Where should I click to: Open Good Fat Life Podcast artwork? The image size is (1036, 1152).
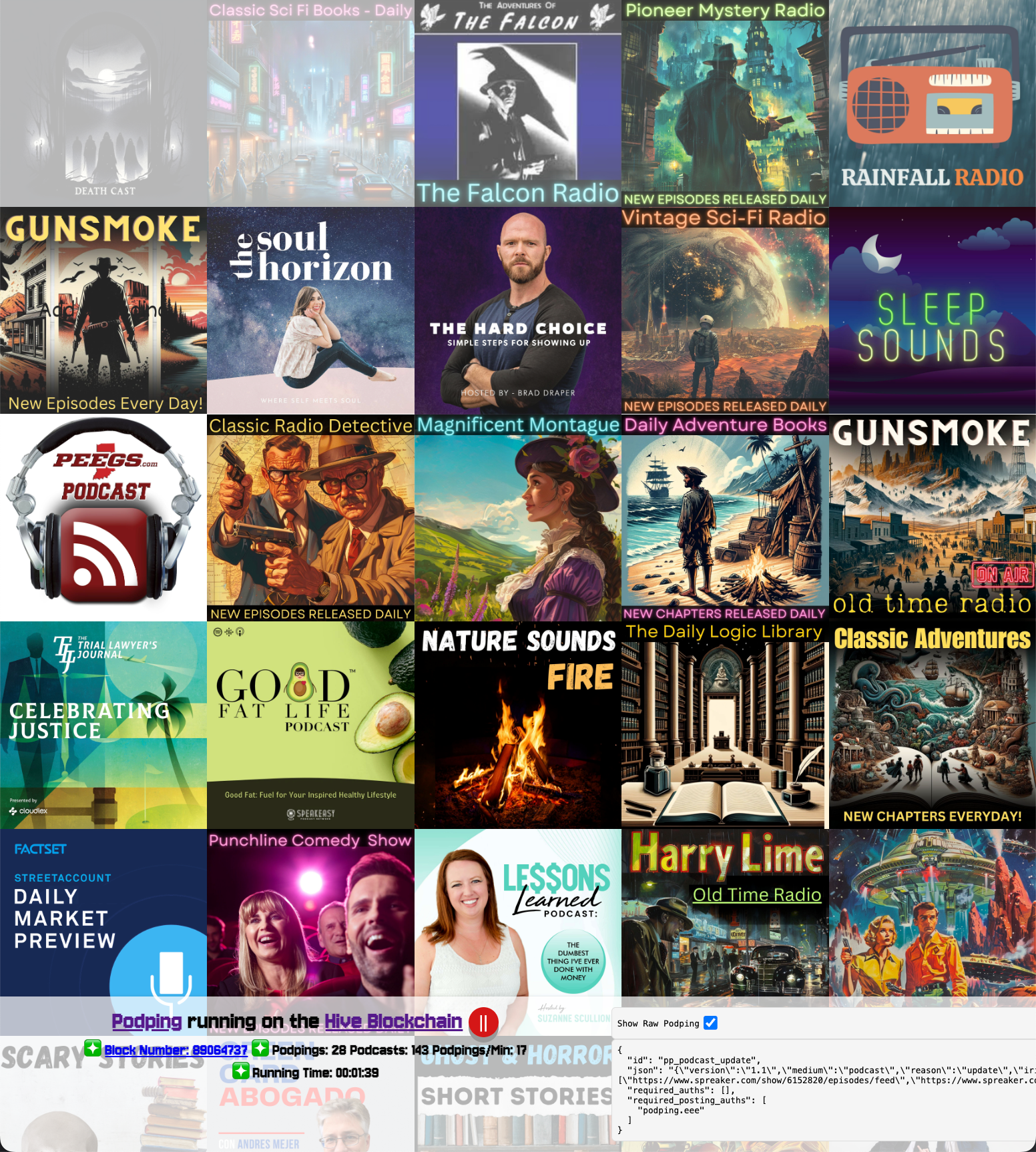310,725
